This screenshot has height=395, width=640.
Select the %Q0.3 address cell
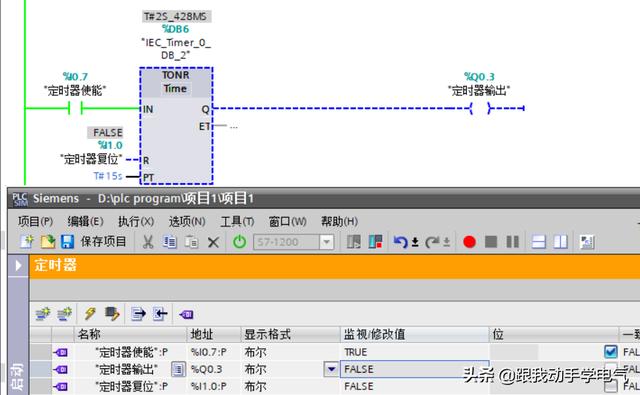(214, 369)
